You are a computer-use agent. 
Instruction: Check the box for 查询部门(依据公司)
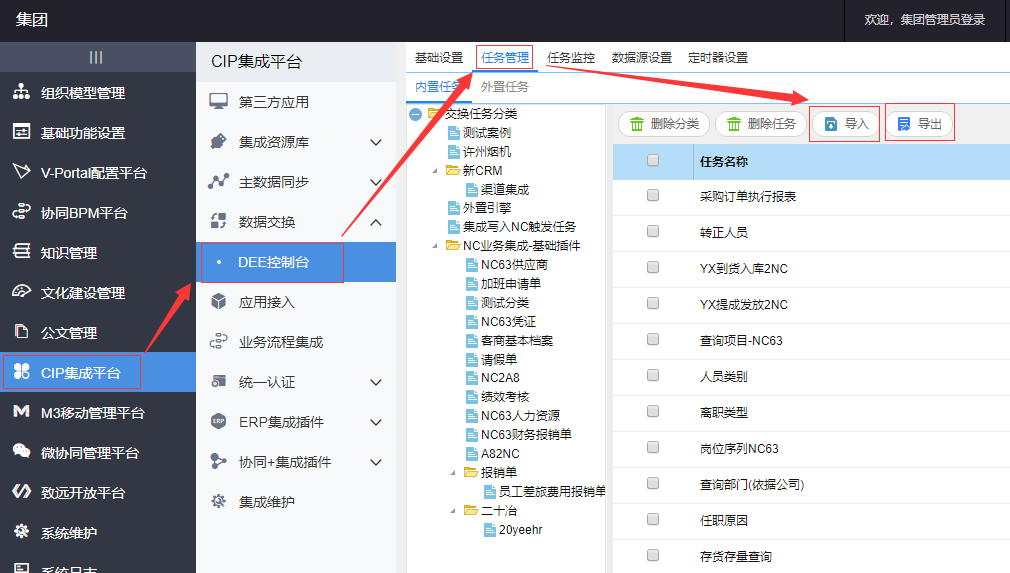653,483
